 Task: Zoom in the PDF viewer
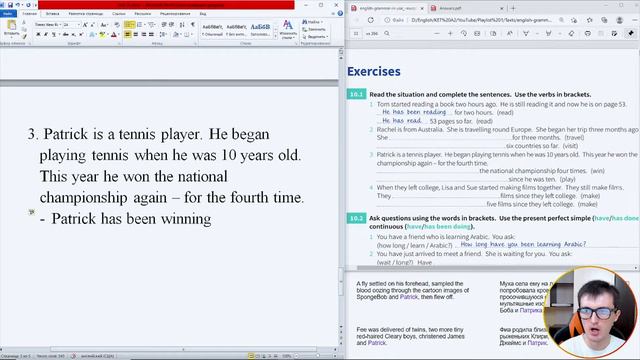(450, 33)
